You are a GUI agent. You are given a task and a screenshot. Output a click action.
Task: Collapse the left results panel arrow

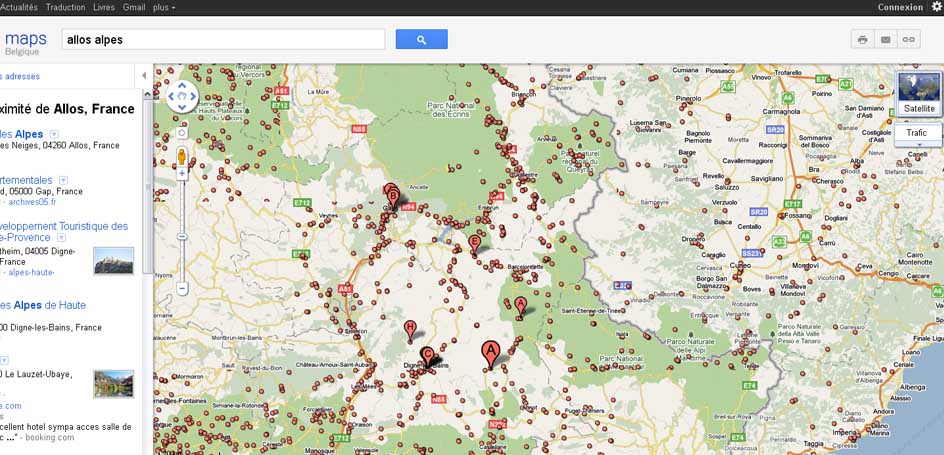pos(144,76)
